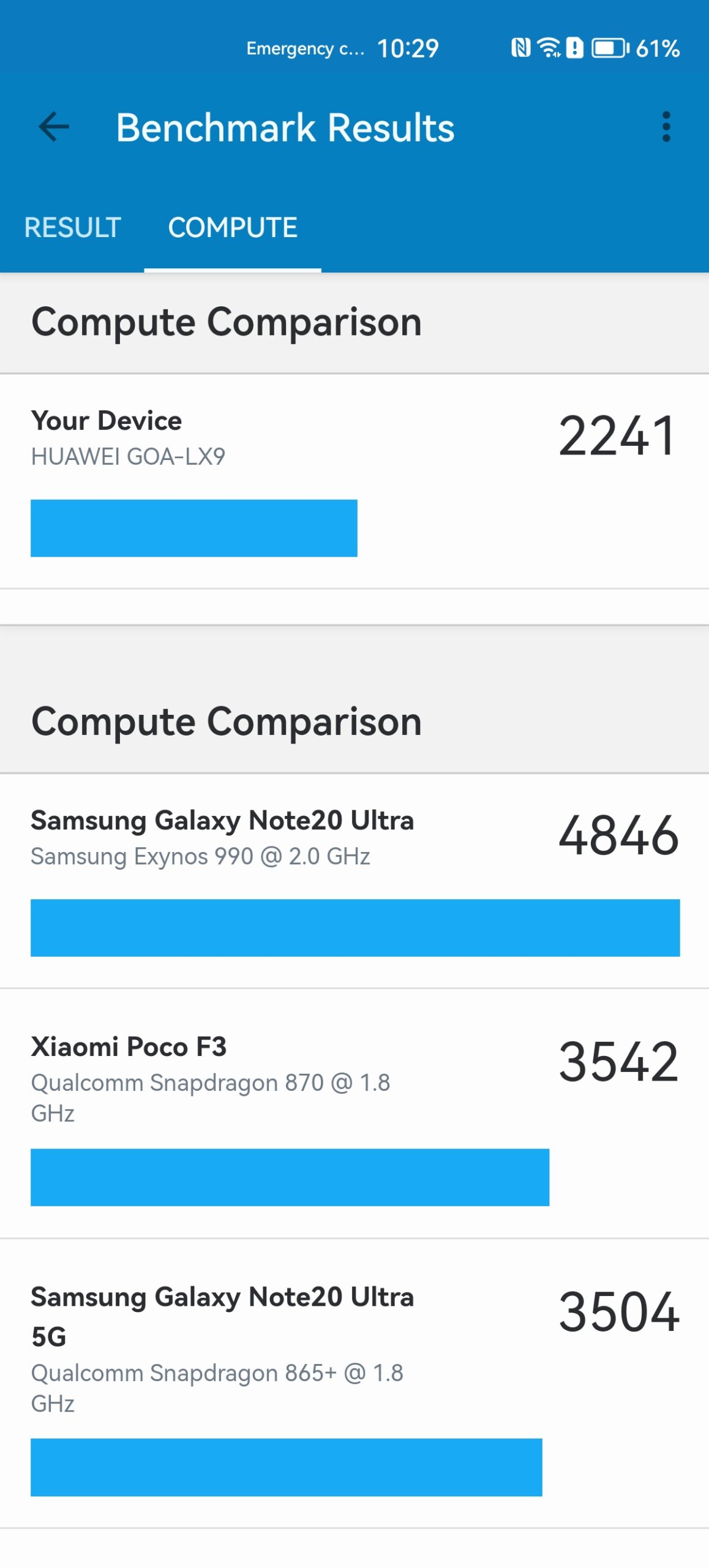Tap the 2241 compute score

617,436
